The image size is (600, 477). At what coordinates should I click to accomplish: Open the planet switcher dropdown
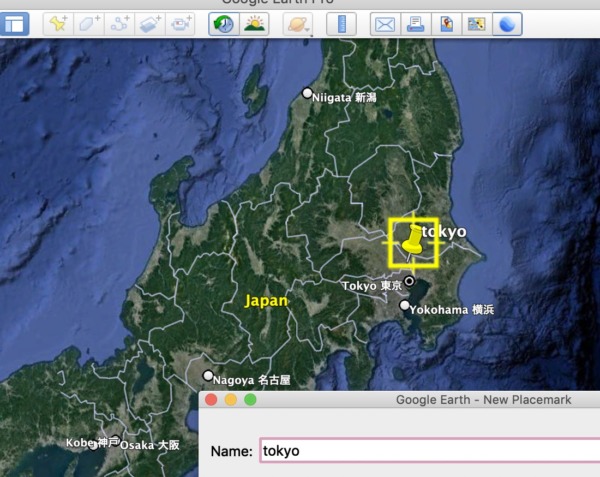coord(298,24)
